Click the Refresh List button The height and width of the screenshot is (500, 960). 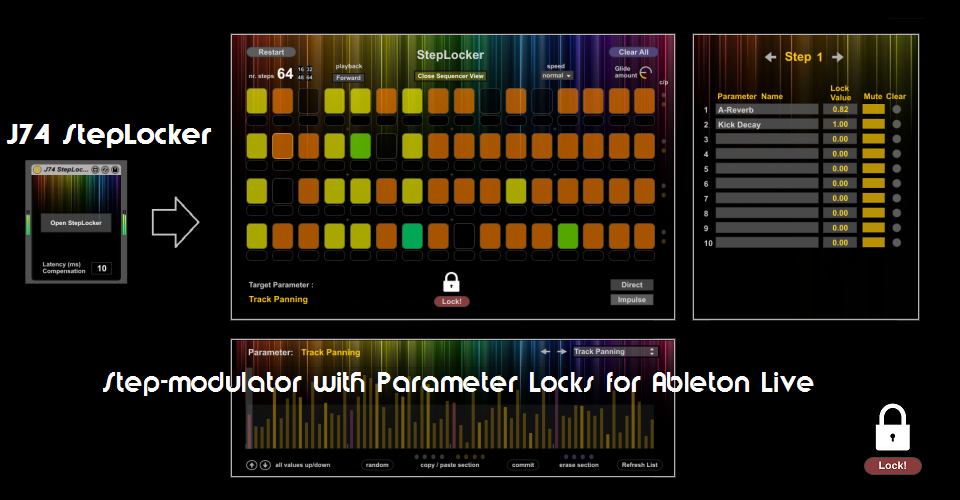(x=639, y=465)
